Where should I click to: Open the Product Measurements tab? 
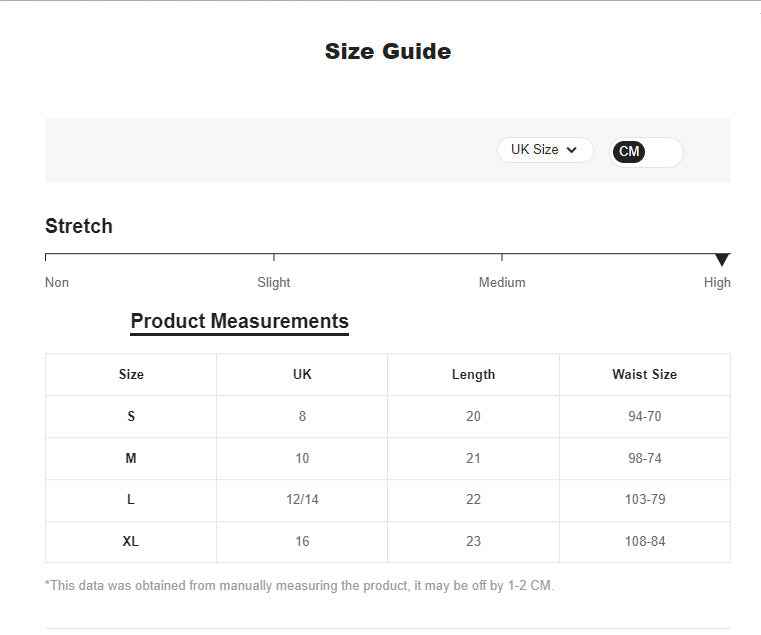(x=240, y=322)
